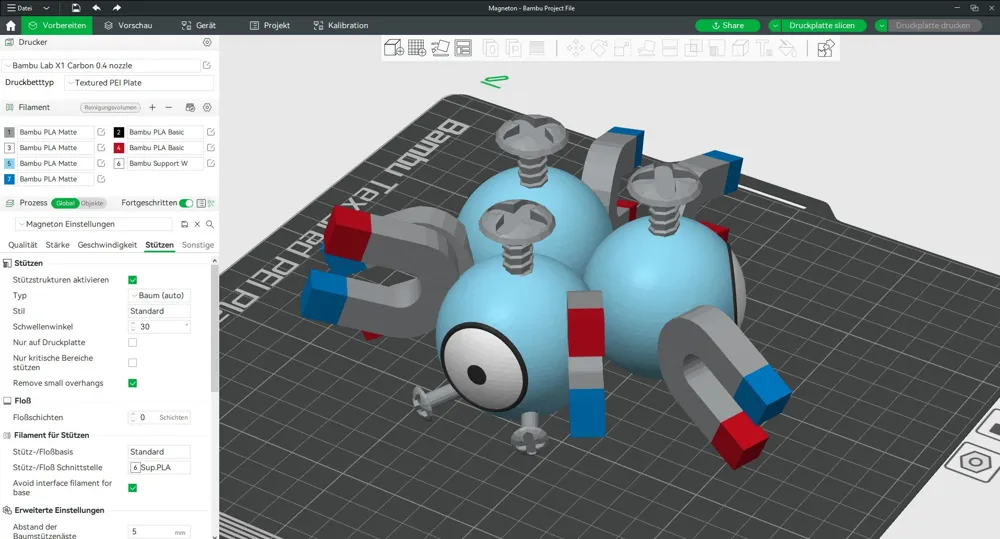Open the printer preset dropdown
The image size is (1000, 539).
[103, 65]
